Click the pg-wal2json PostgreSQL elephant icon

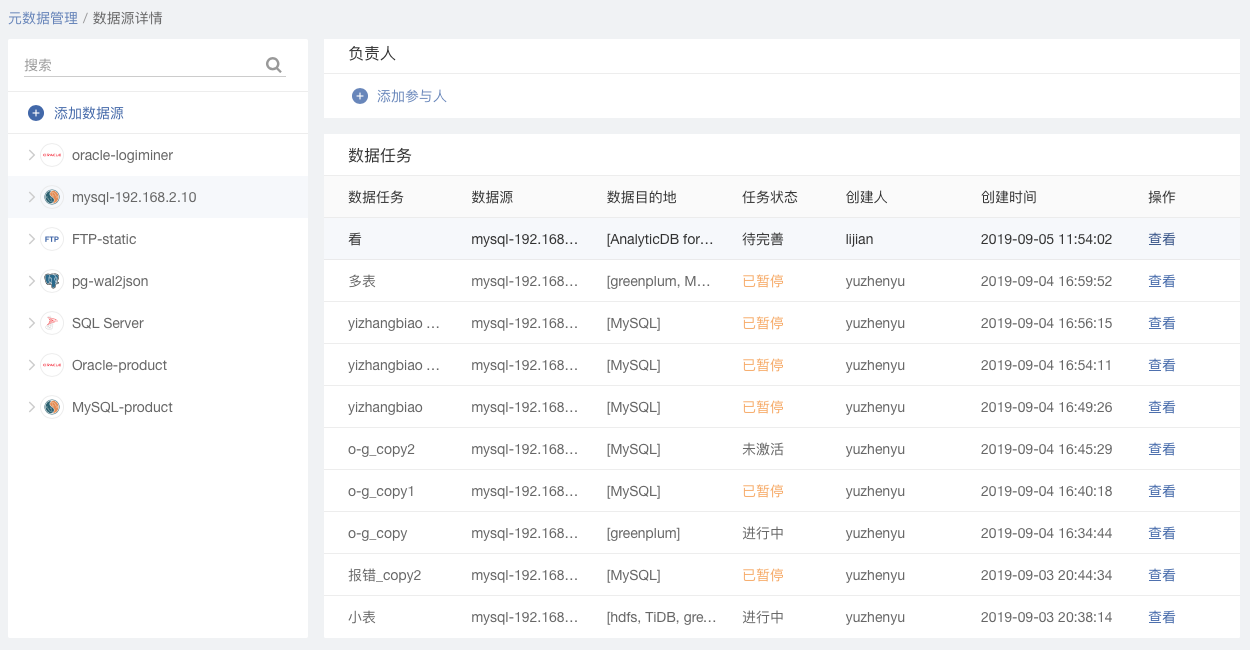(x=52, y=281)
